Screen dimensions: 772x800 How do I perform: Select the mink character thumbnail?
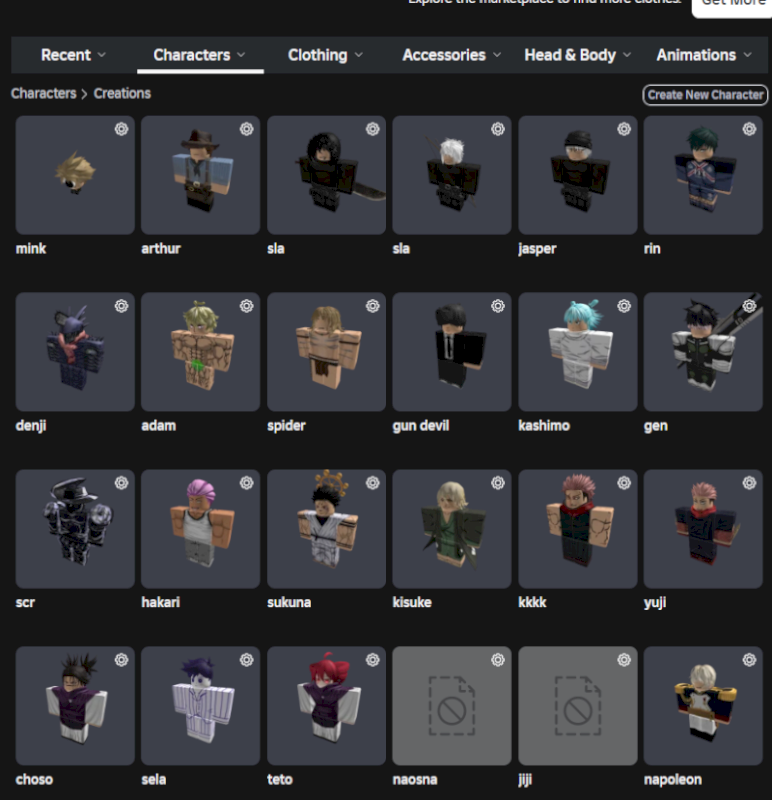coord(75,175)
